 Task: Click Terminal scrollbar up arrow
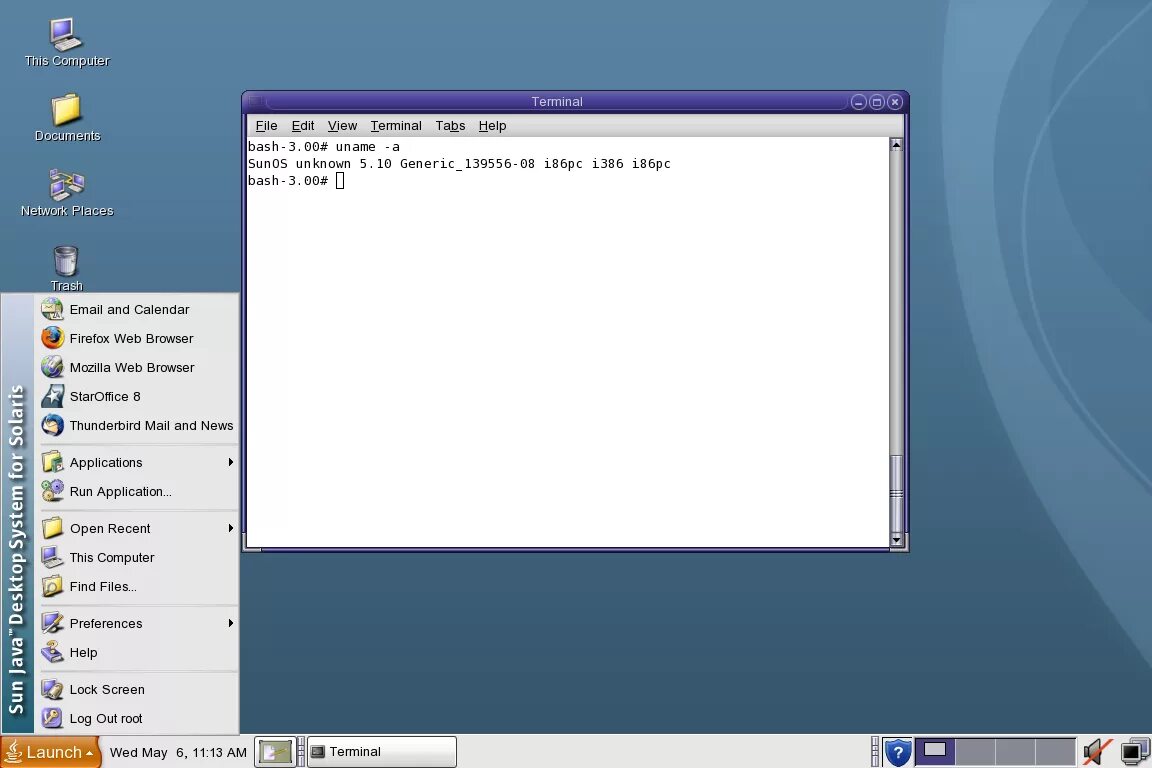click(x=896, y=145)
